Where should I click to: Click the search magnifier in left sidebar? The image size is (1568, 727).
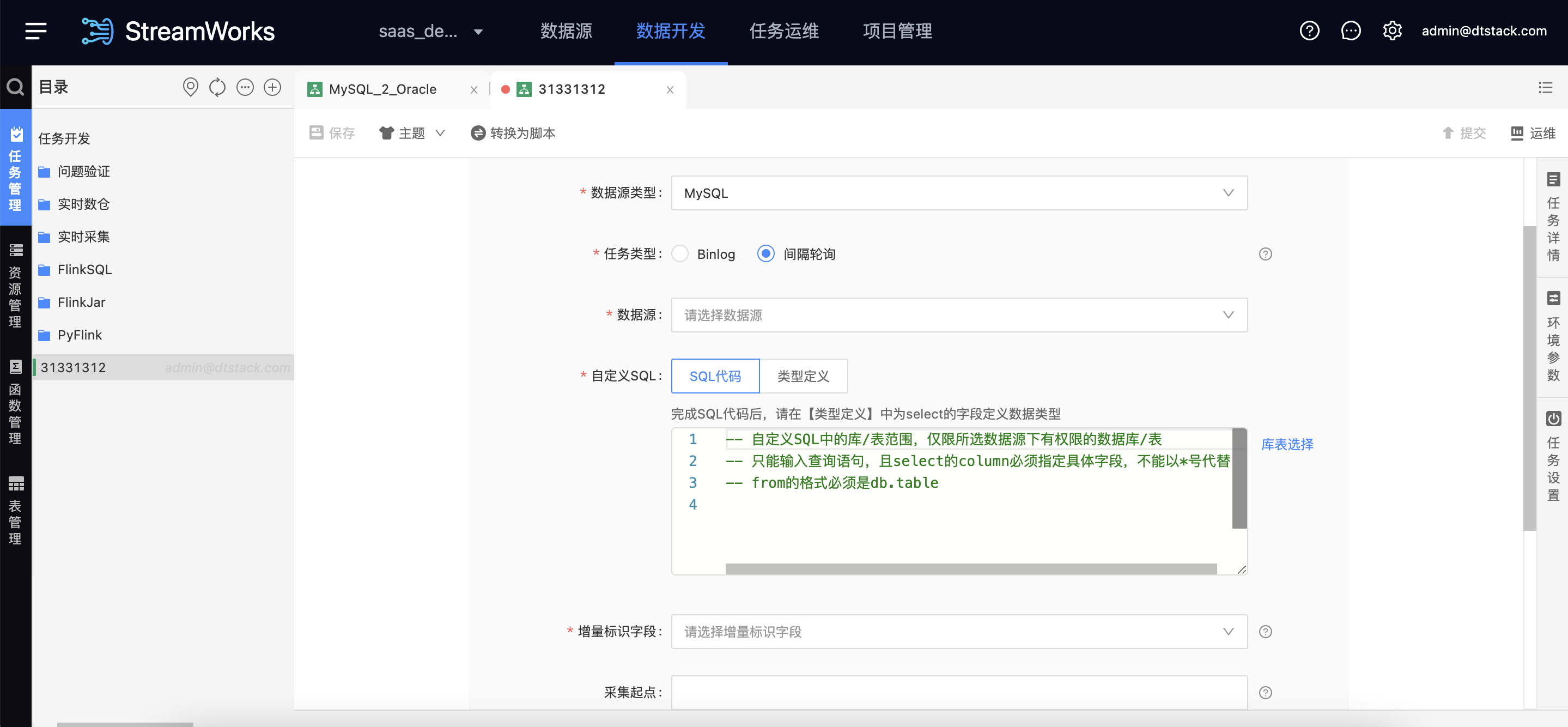tap(15, 88)
